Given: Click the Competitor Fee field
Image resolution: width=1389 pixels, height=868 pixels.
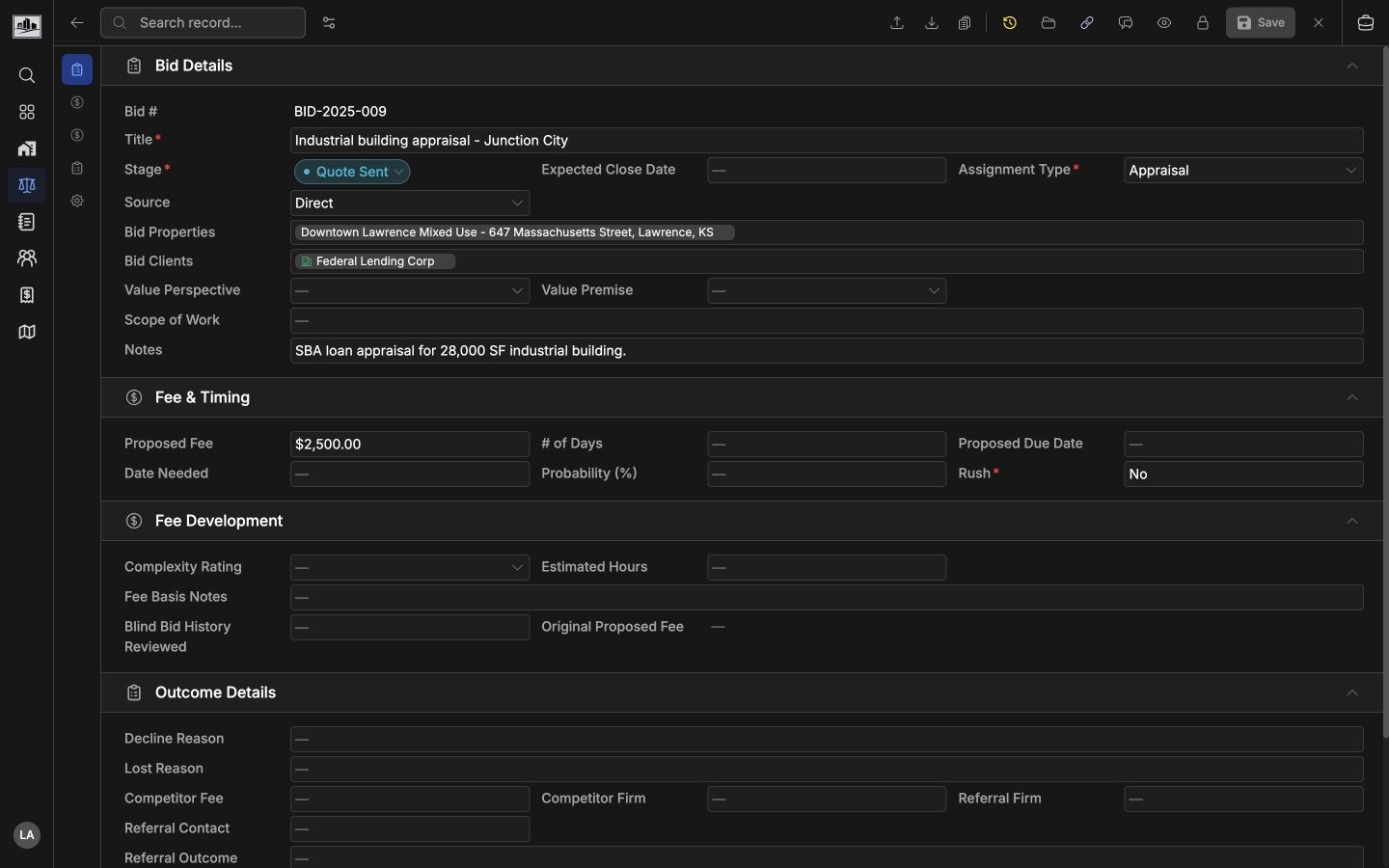Looking at the screenshot, I should click(410, 800).
